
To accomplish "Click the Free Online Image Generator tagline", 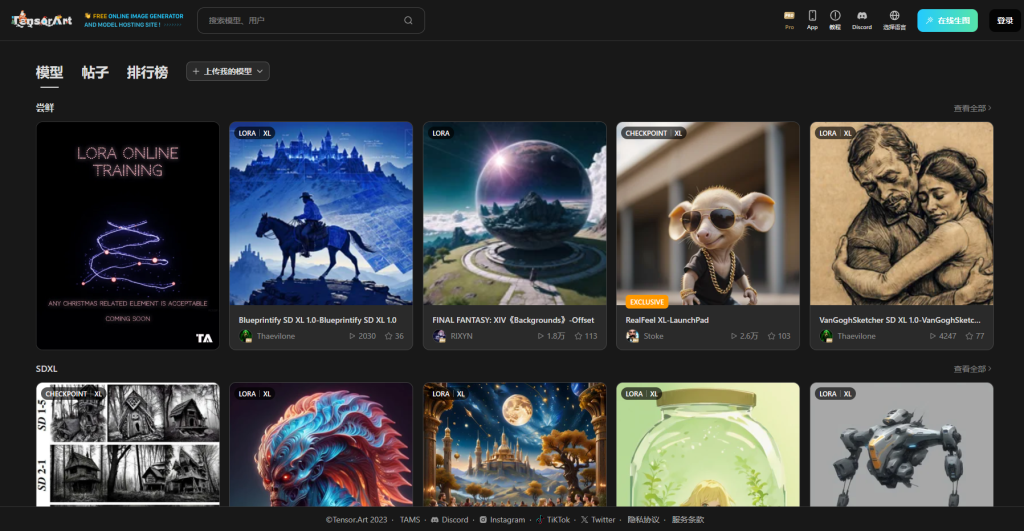I will pyautogui.click(x=134, y=20).
